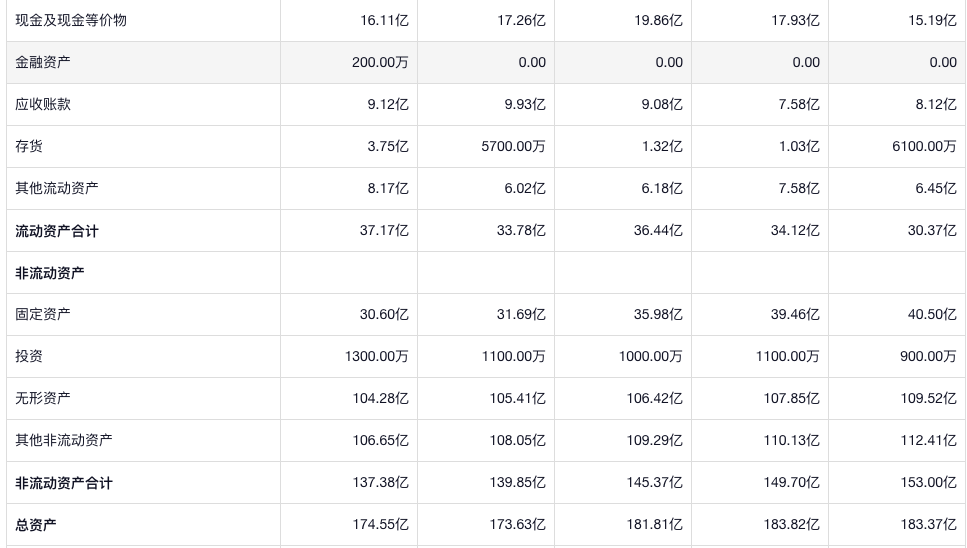
Task: Select the 应收账款 row label
Action: point(43,104)
